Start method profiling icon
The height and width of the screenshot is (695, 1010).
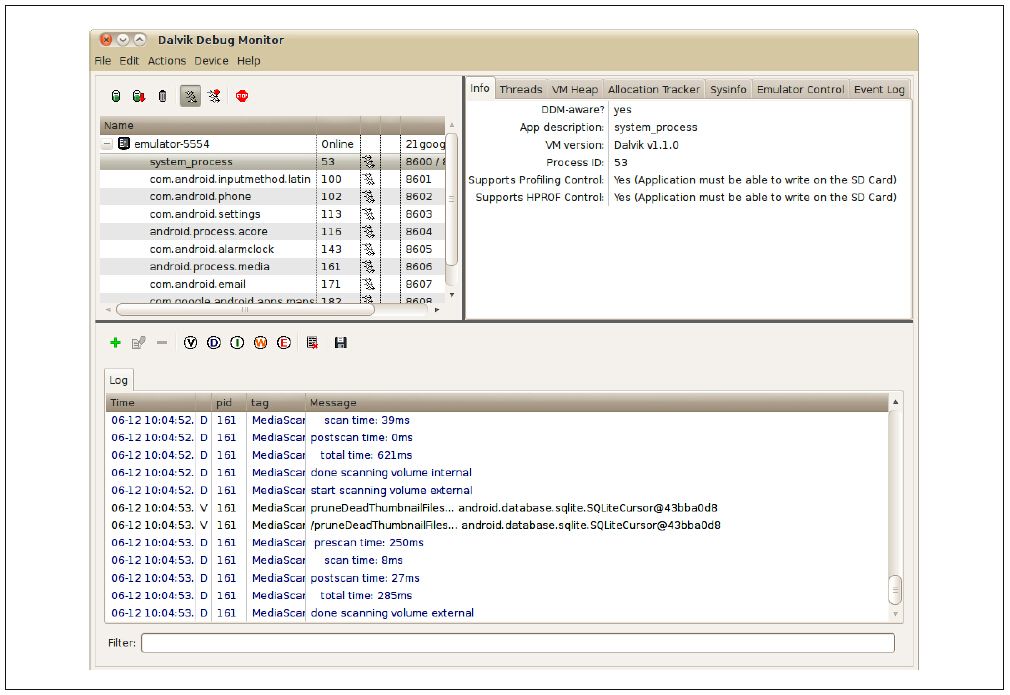click(x=214, y=96)
